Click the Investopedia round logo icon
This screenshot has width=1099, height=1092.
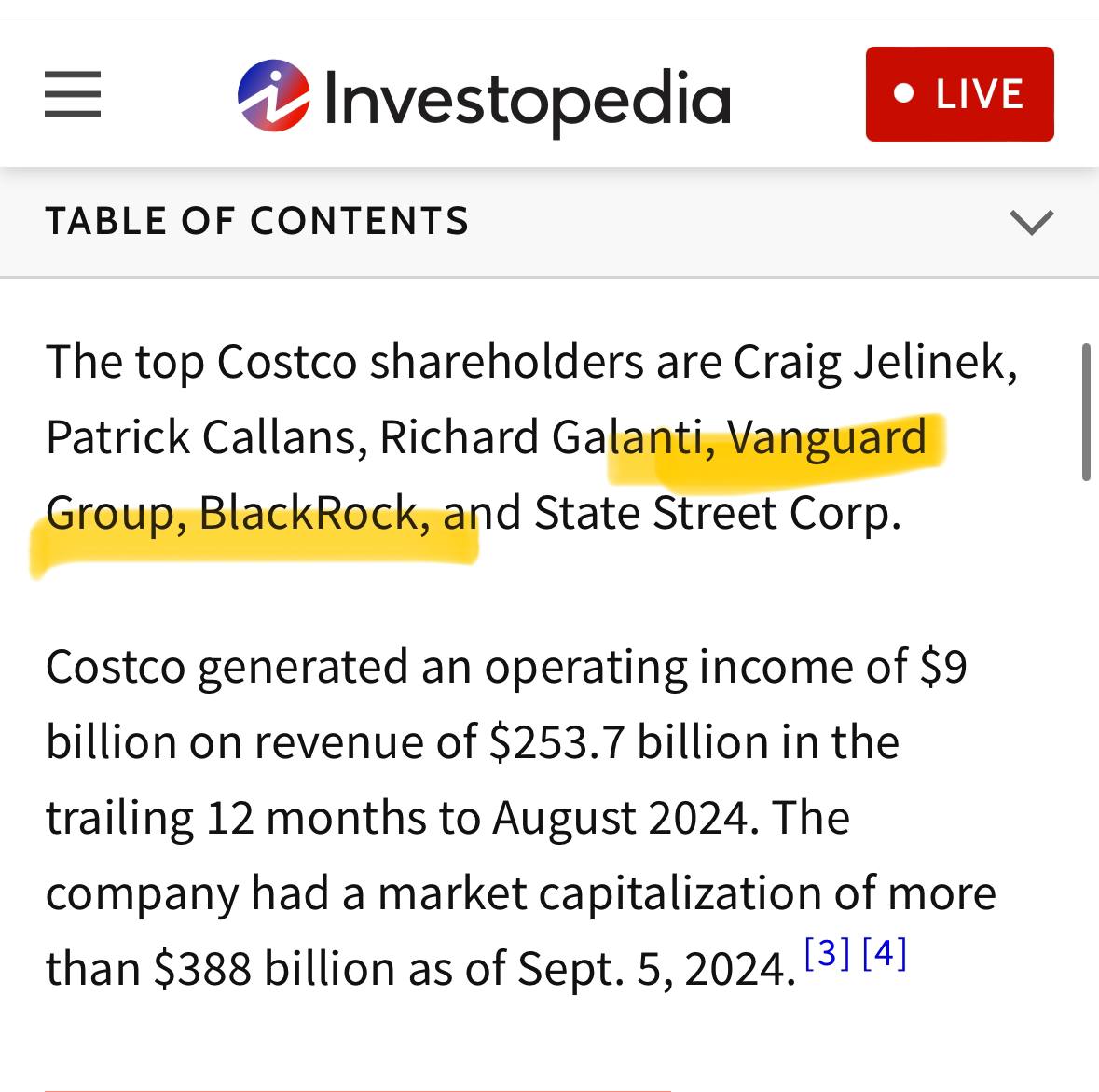pyautogui.click(x=273, y=95)
